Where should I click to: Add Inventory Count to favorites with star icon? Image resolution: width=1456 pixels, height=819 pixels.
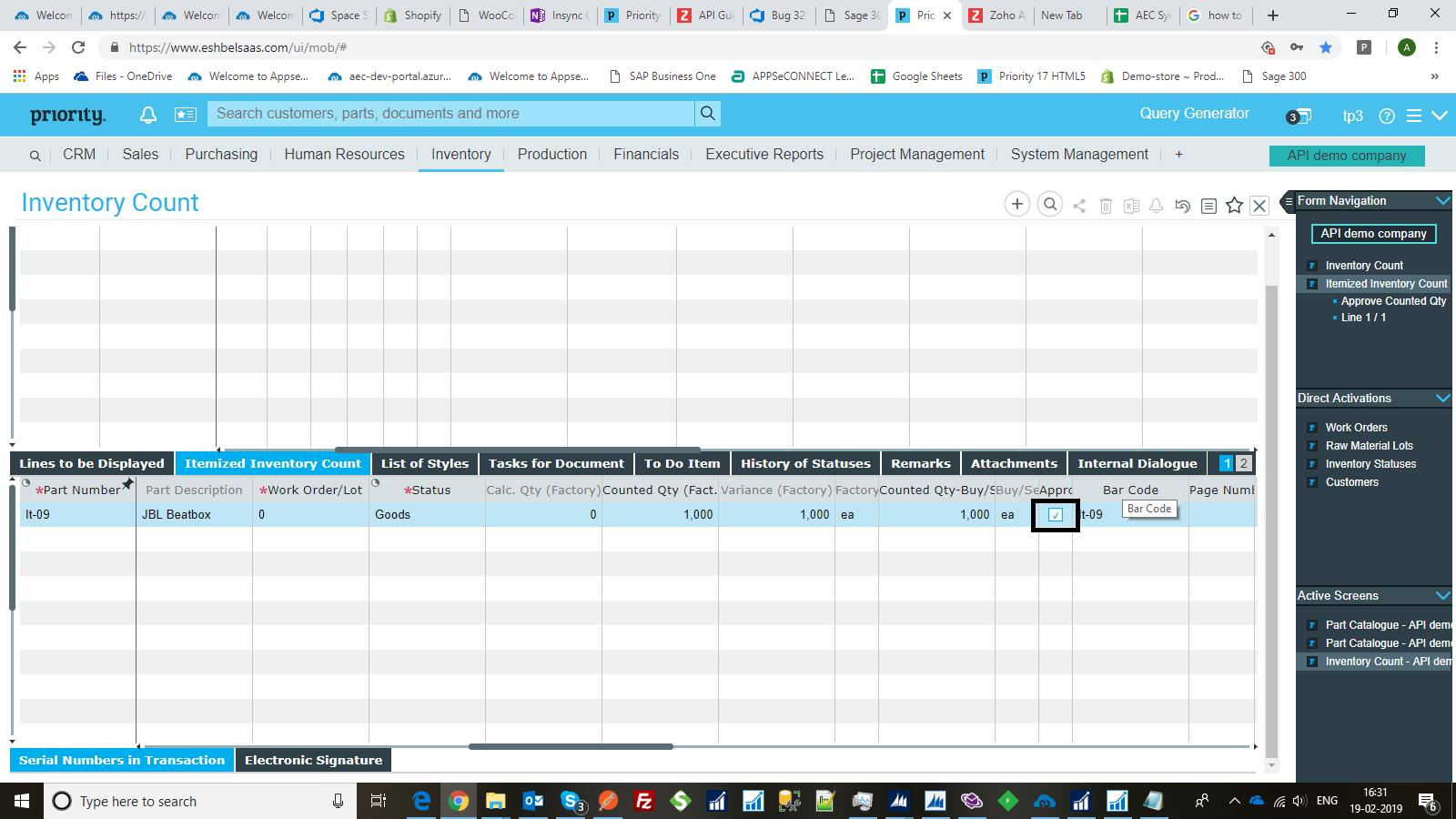coord(1234,206)
